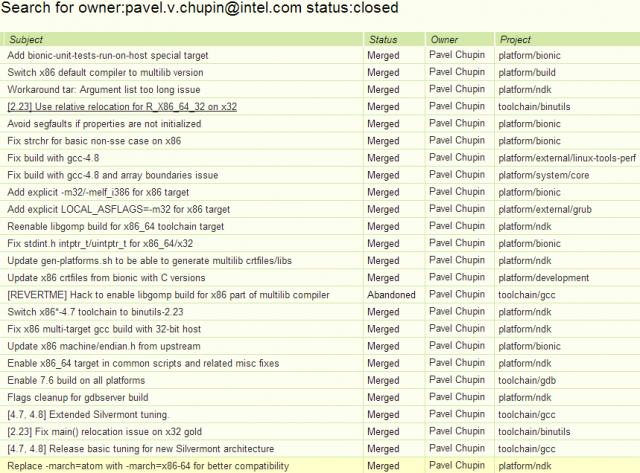Viewport: 640px width, 473px height.
Task: Select toolchain/gdb project link
Action: point(527,381)
